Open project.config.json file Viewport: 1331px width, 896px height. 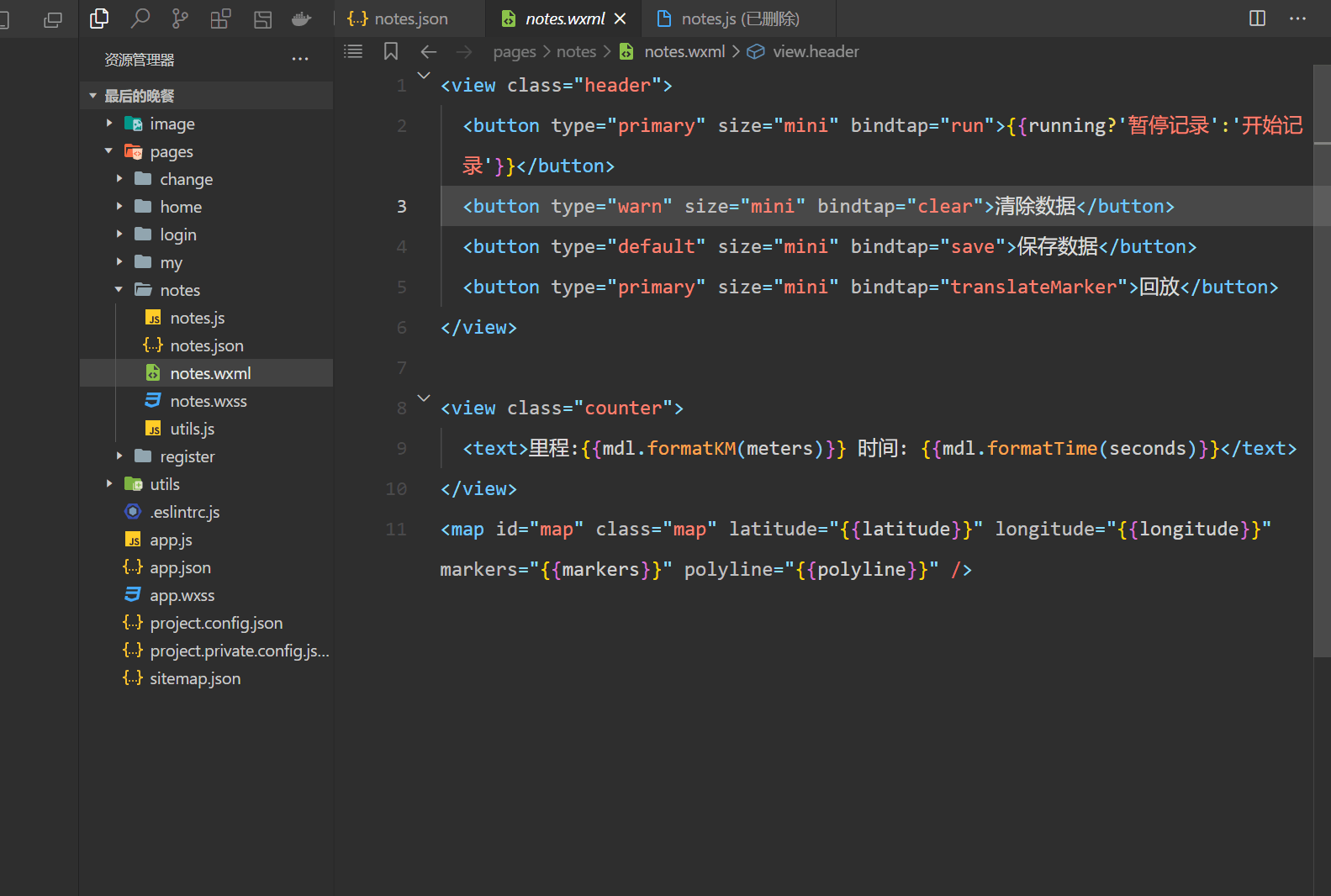(206, 623)
